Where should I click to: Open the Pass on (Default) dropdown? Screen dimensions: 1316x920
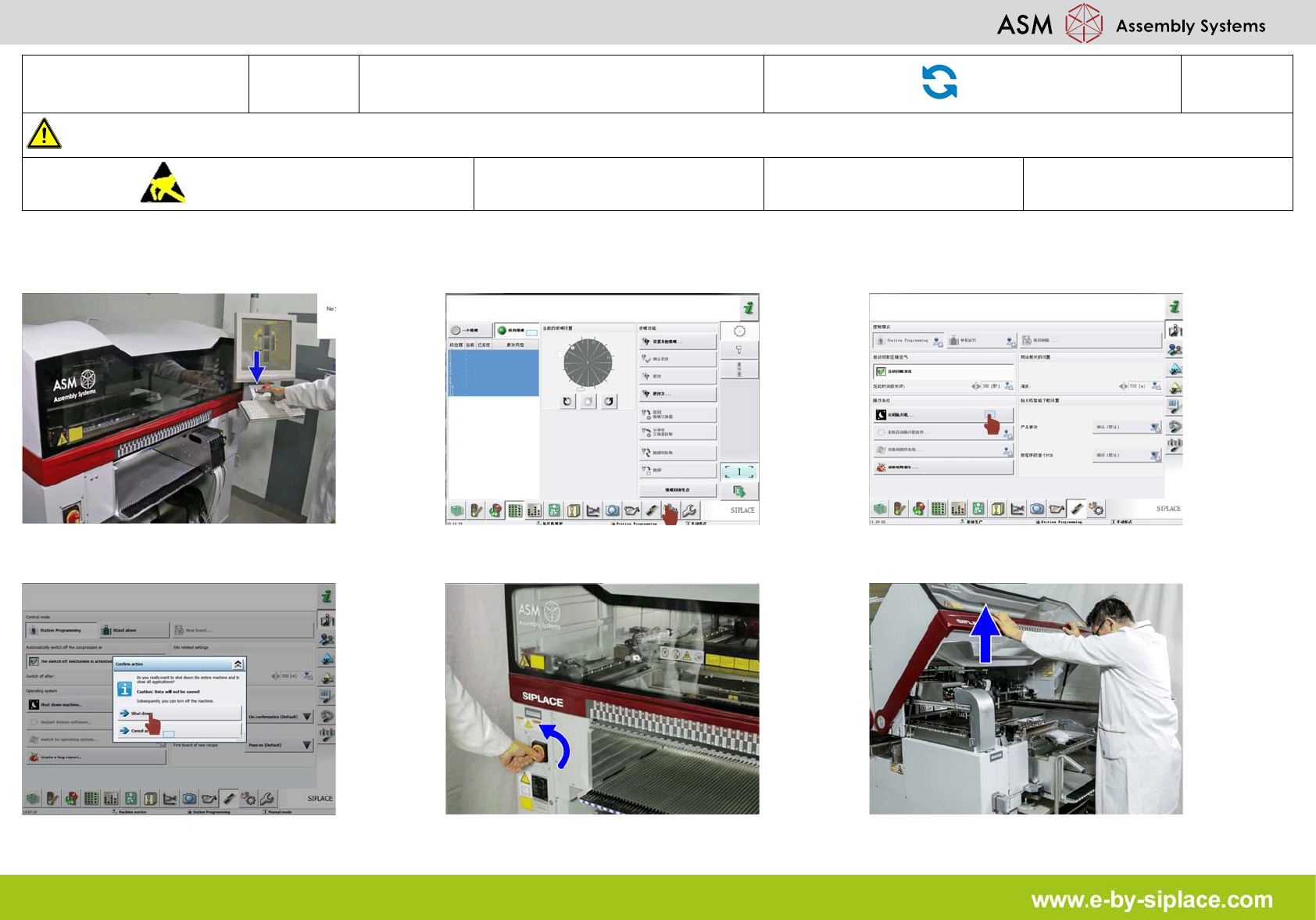pos(280,745)
